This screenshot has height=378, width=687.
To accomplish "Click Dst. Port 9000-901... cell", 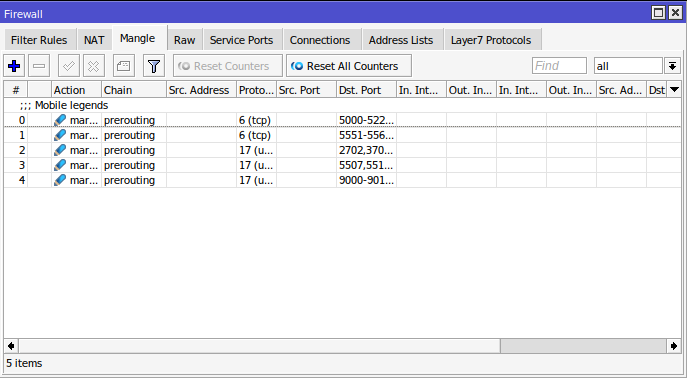I will 366,180.
